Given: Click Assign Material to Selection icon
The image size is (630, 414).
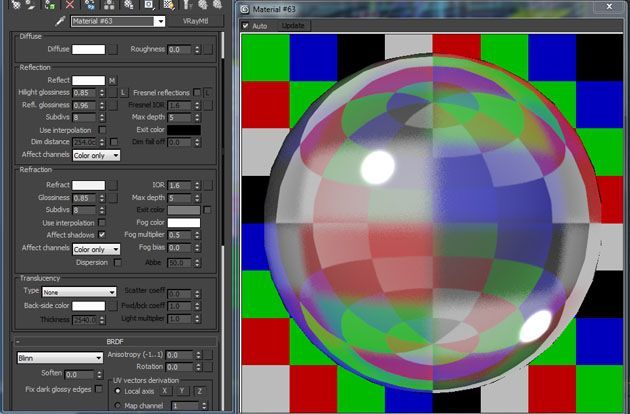Looking at the screenshot, I should 50,4.
